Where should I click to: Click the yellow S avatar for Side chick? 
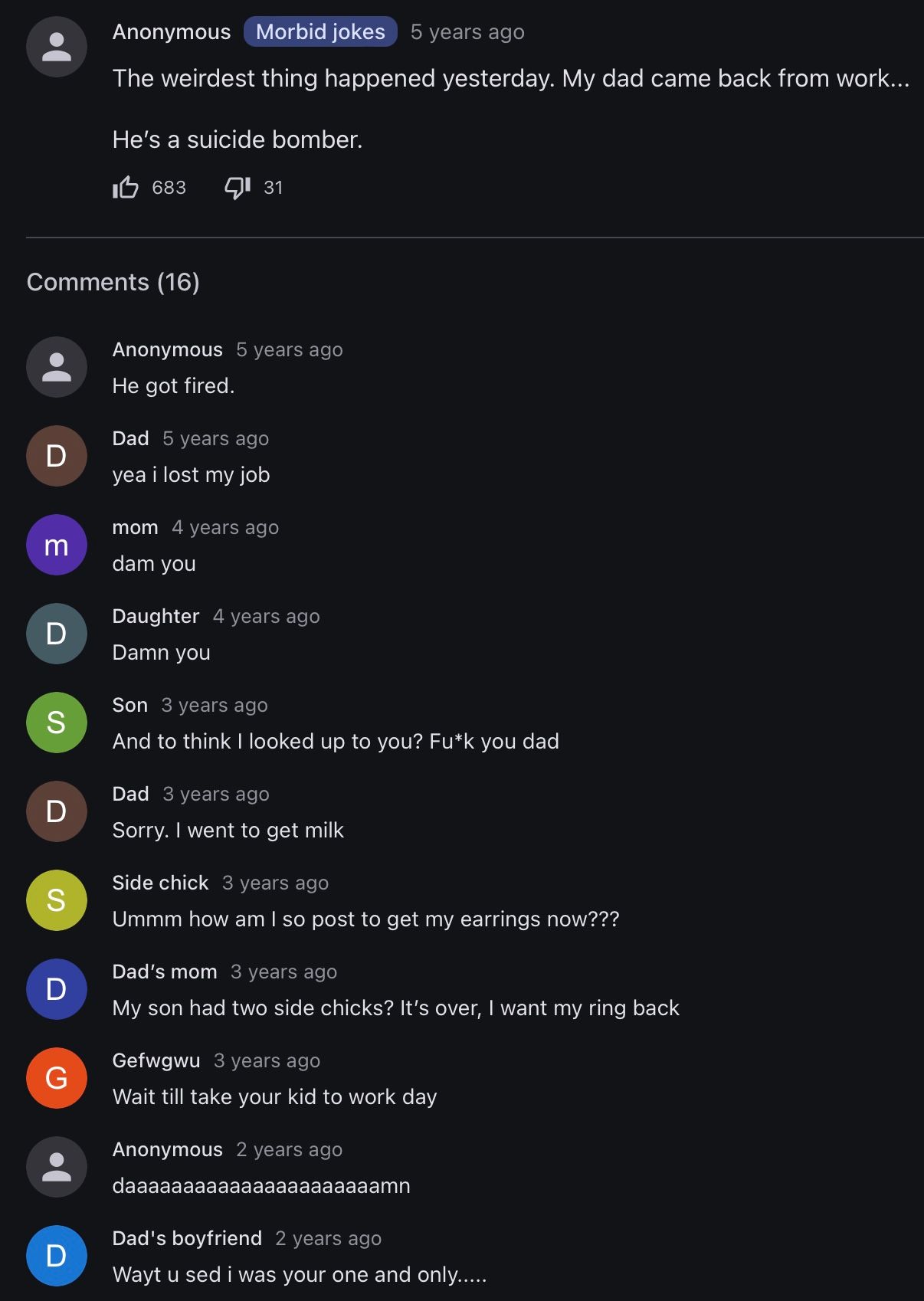point(57,900)
